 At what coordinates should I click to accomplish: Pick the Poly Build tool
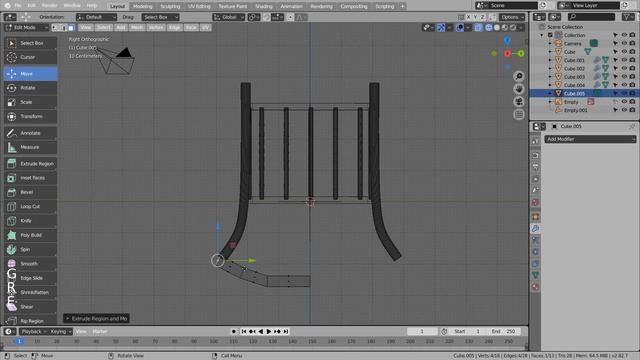click(30, 235)
